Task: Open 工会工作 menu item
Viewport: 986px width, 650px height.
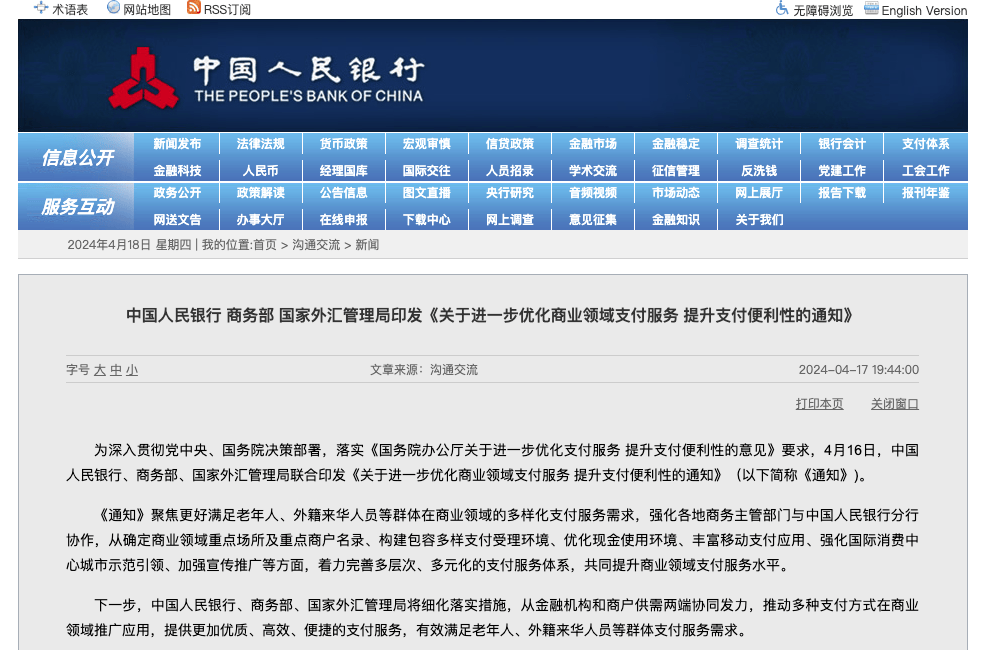Action: point(925,171)
